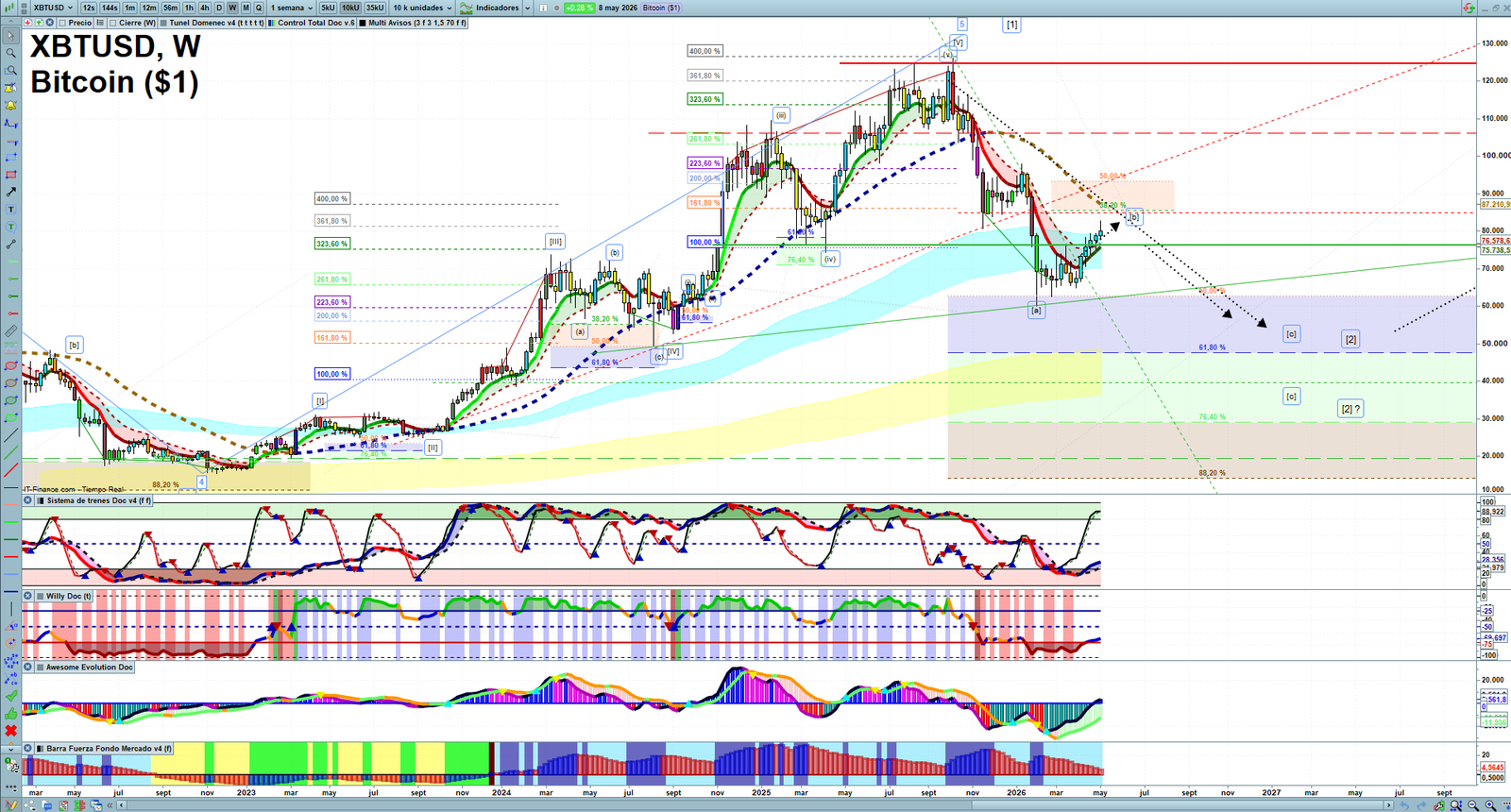1511x812 pixels.
Task: Open the chat bubbles icon in bottom bar
Action: tap(46, 805)
